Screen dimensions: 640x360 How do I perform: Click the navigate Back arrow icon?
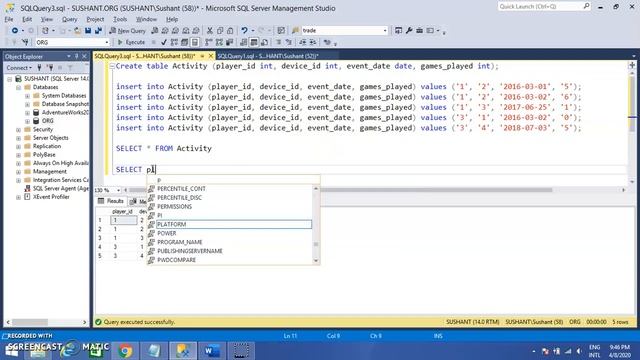tap(15, 31)
